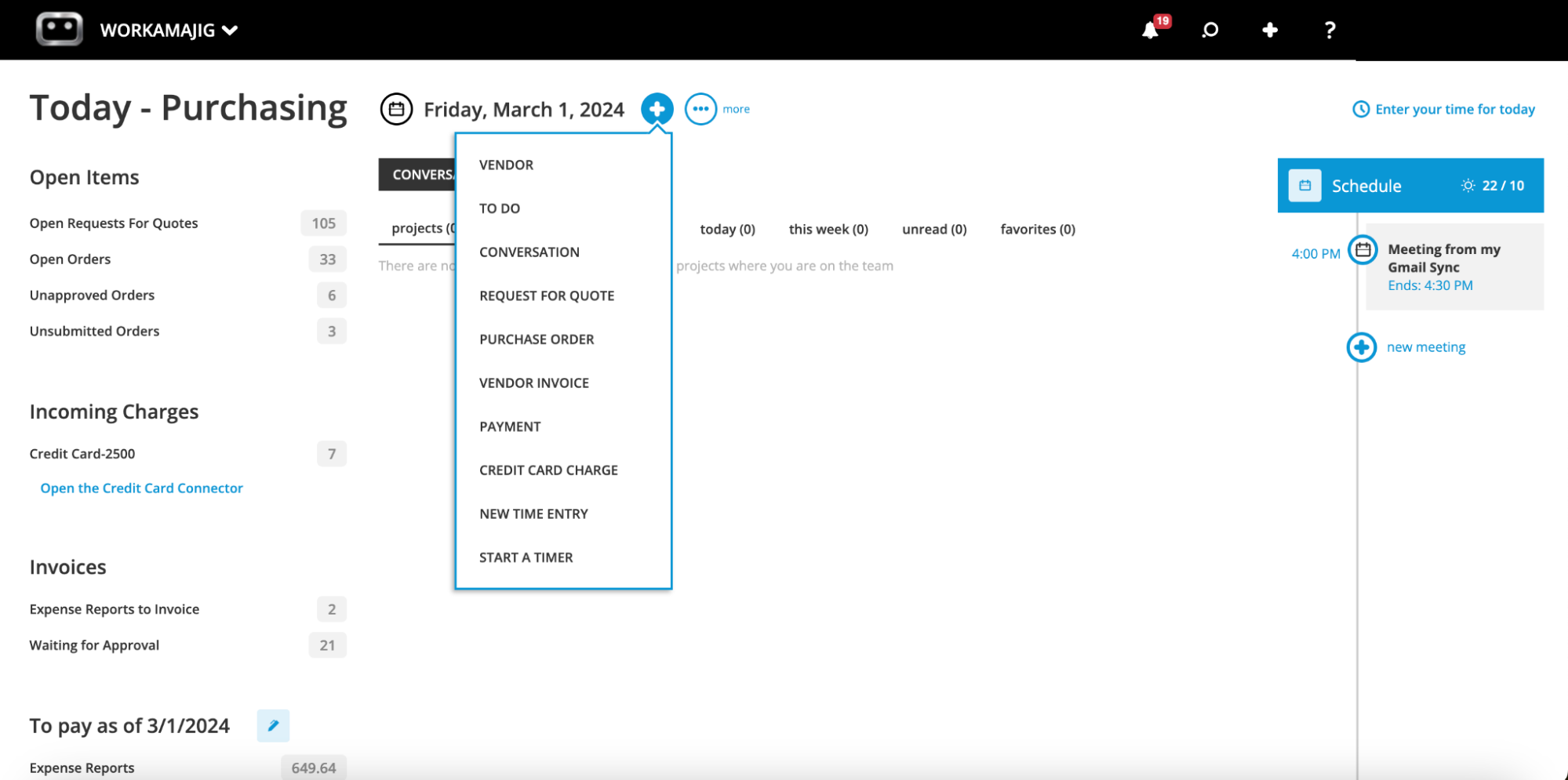Click the blue plus add button

(657, 109)
